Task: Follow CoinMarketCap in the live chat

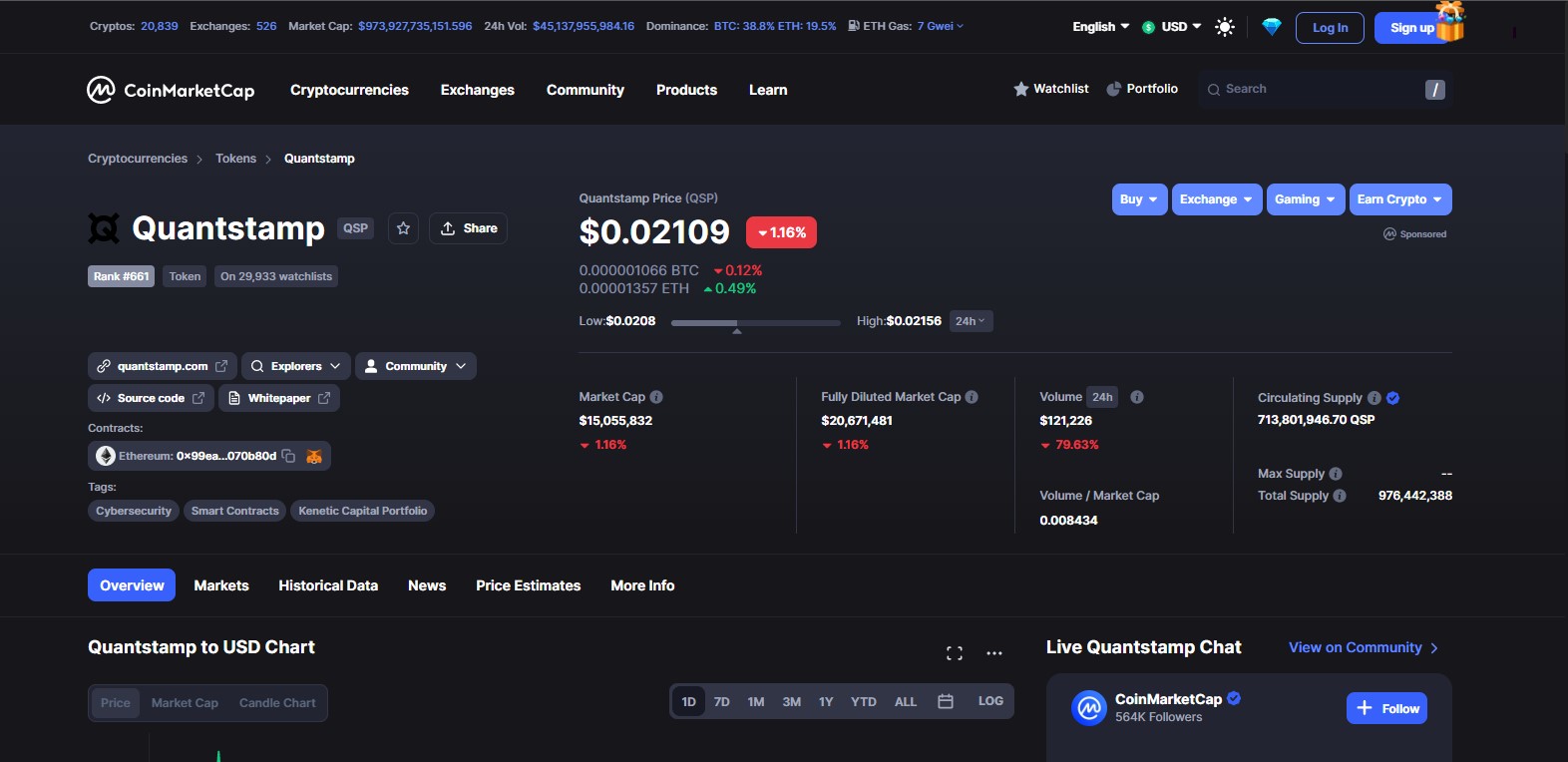Action: pos(1386,708)
